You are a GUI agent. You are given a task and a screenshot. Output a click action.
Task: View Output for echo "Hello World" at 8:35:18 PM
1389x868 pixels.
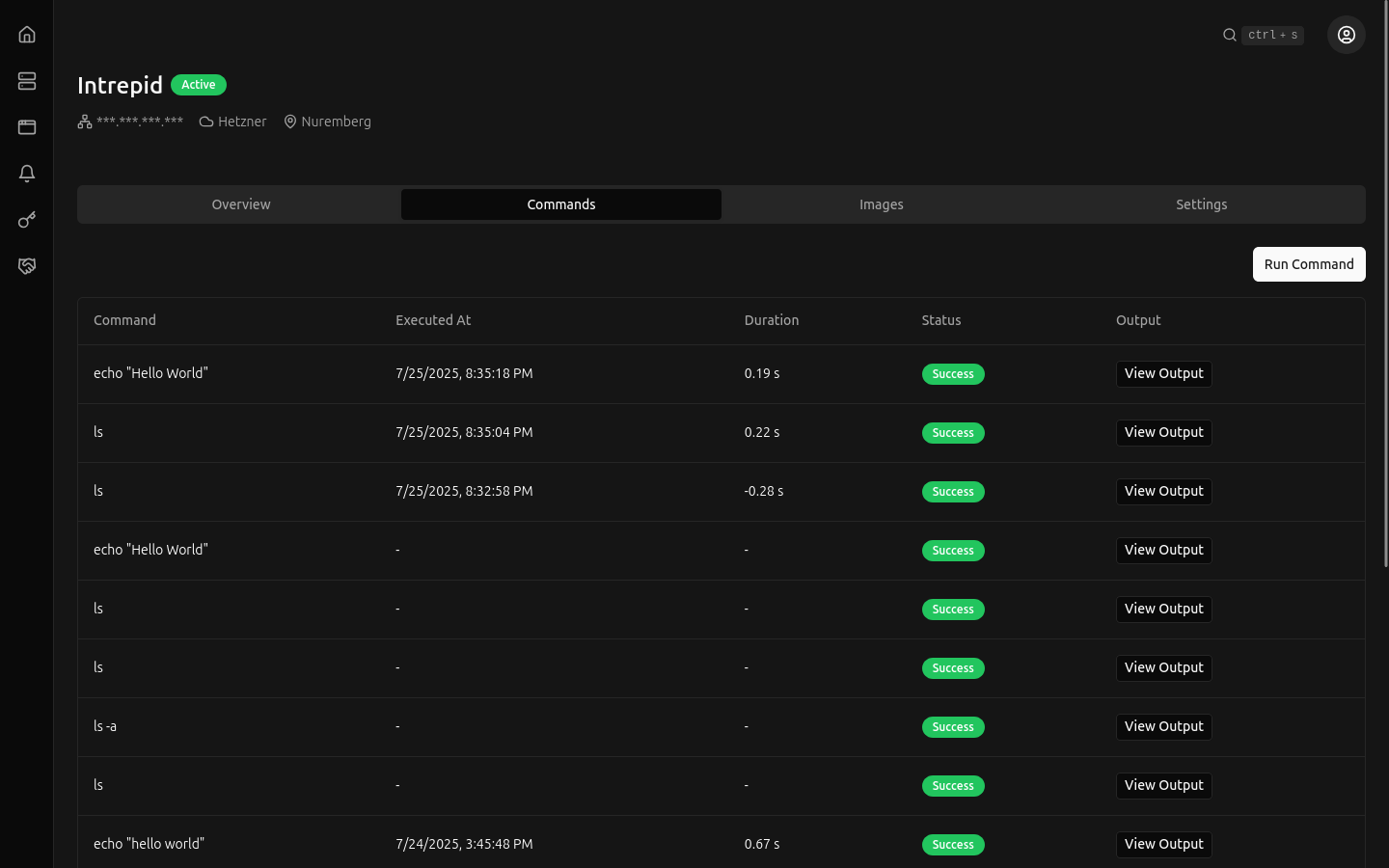(1164, 374)
